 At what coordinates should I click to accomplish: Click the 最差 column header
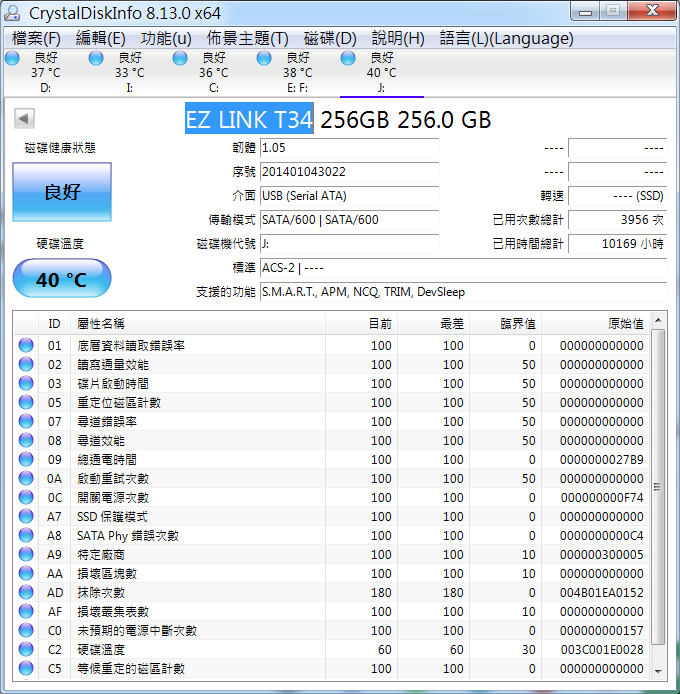click(x=434, y=324)
